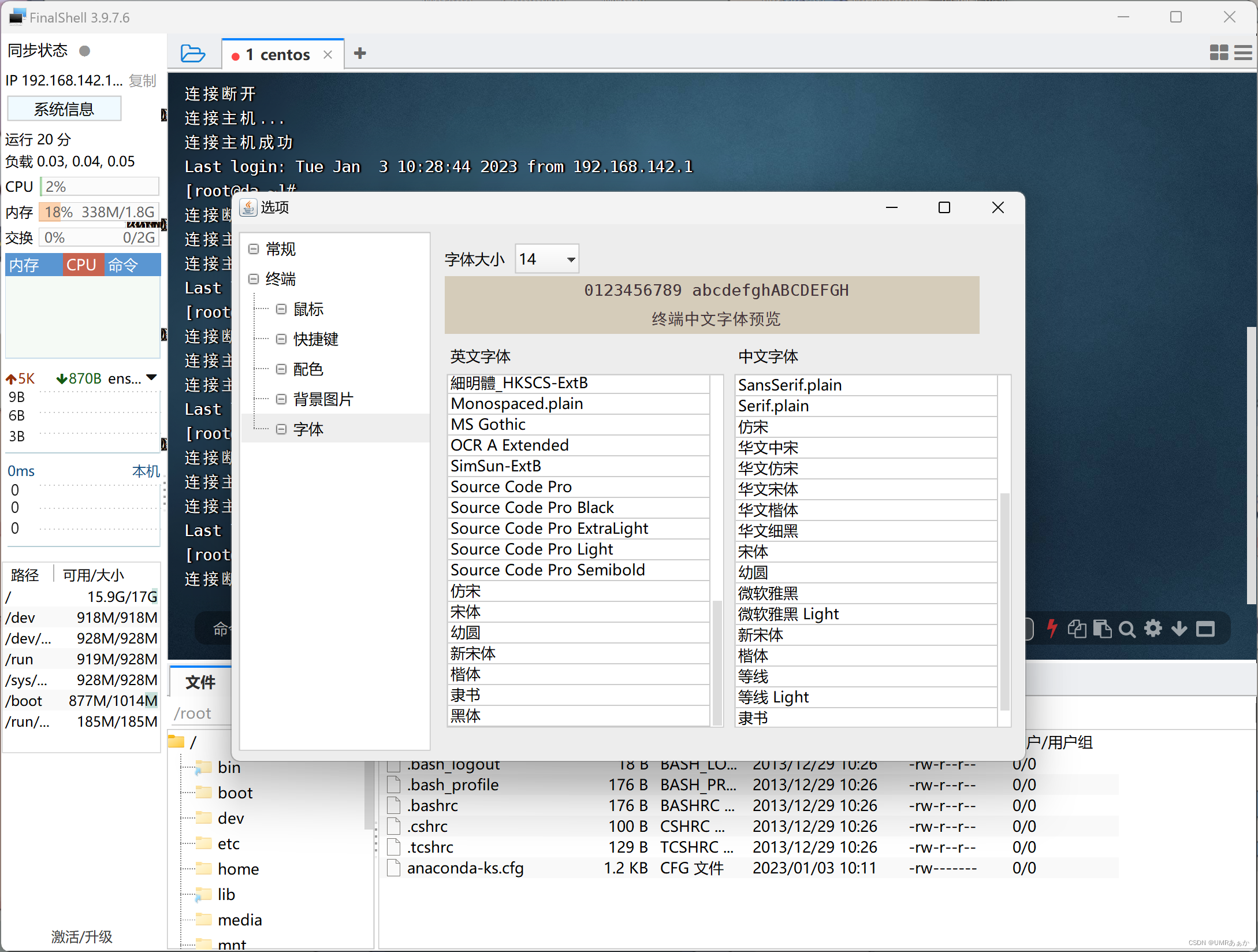Click the red lightning reconnect icon
Image resolution: width=1258 pixels, height=952 pixels.
coord(1052,629)
